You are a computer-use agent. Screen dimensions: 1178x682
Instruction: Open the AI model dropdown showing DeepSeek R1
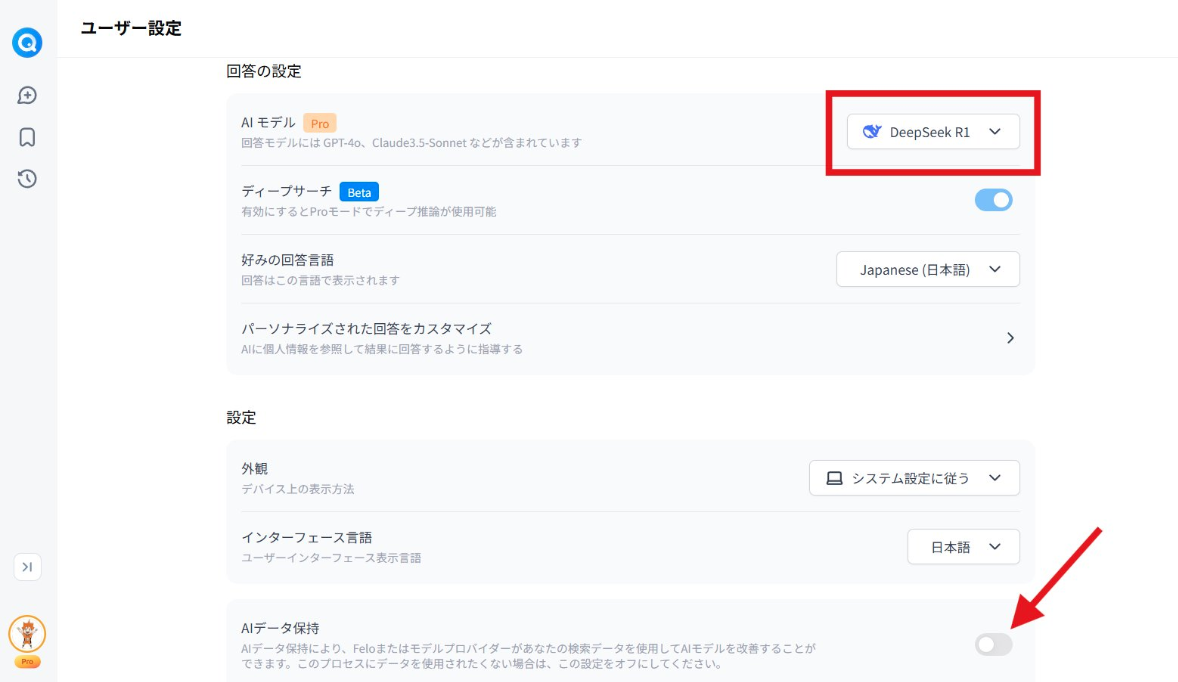tap(933, 131)
